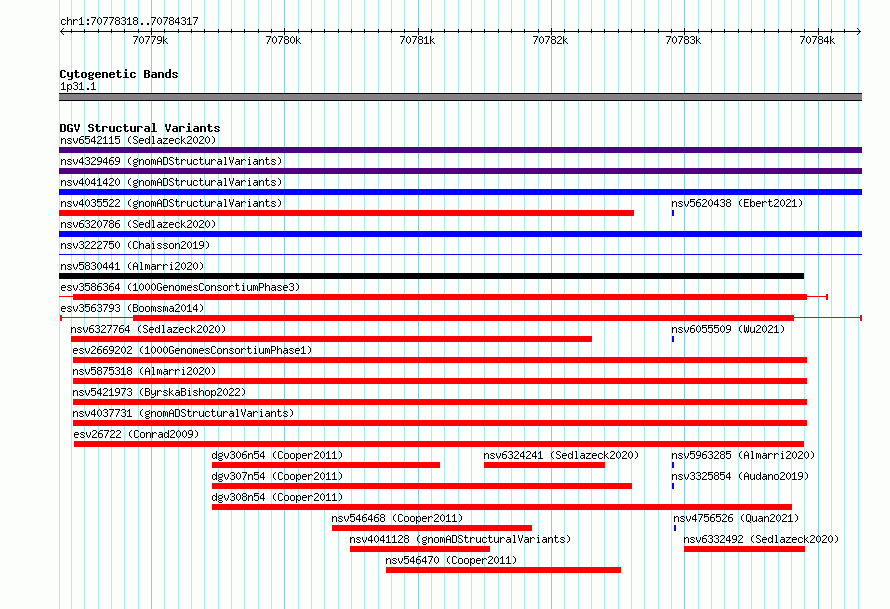Screen dimensions: 890x609
Task: Click the thin blue line under nsv3222750
Action: click(460, 255)
